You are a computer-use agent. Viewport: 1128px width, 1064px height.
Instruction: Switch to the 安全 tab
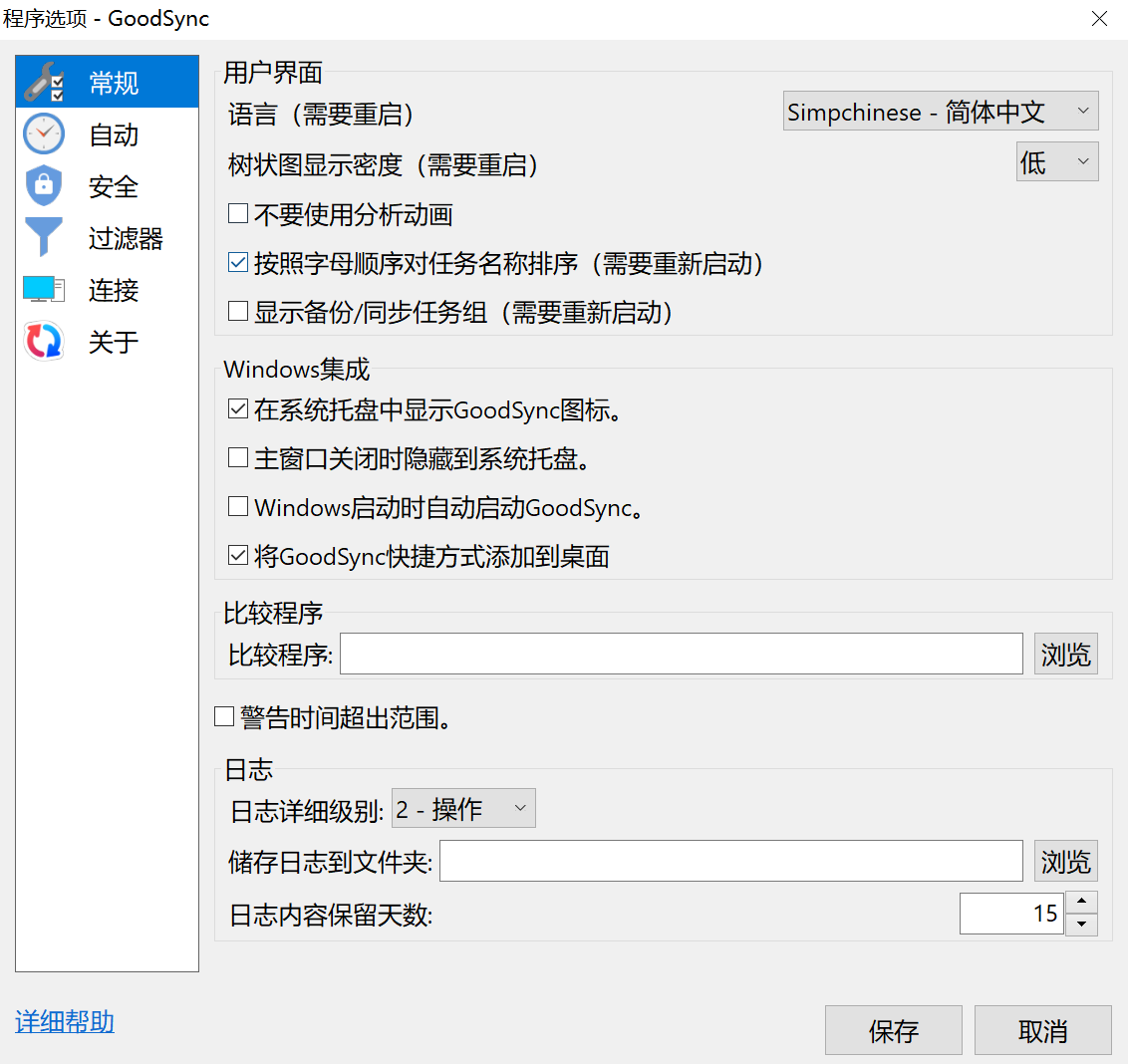[108, 185]
